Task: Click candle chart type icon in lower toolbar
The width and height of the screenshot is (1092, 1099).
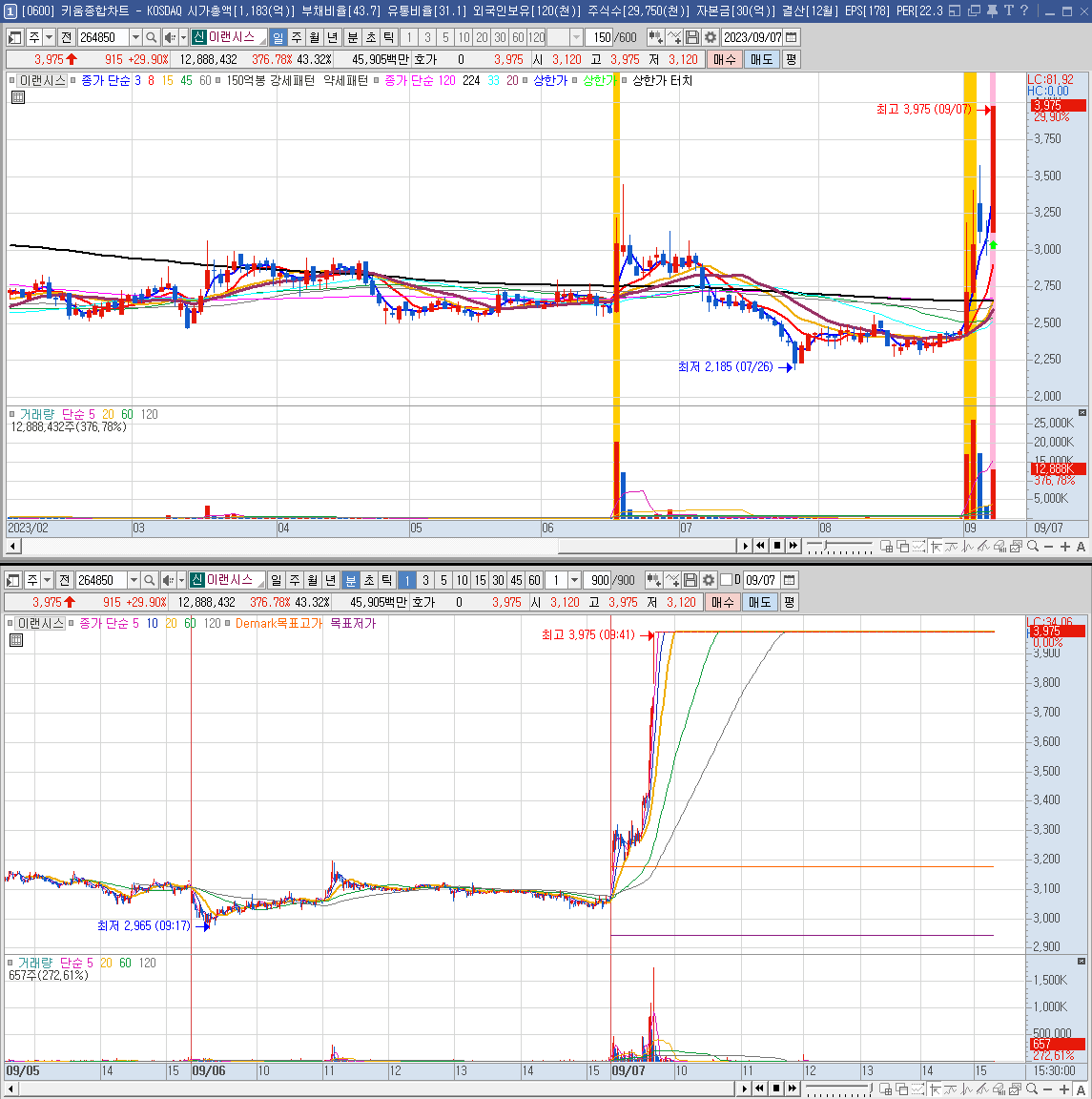Action: tap(653, 580)
